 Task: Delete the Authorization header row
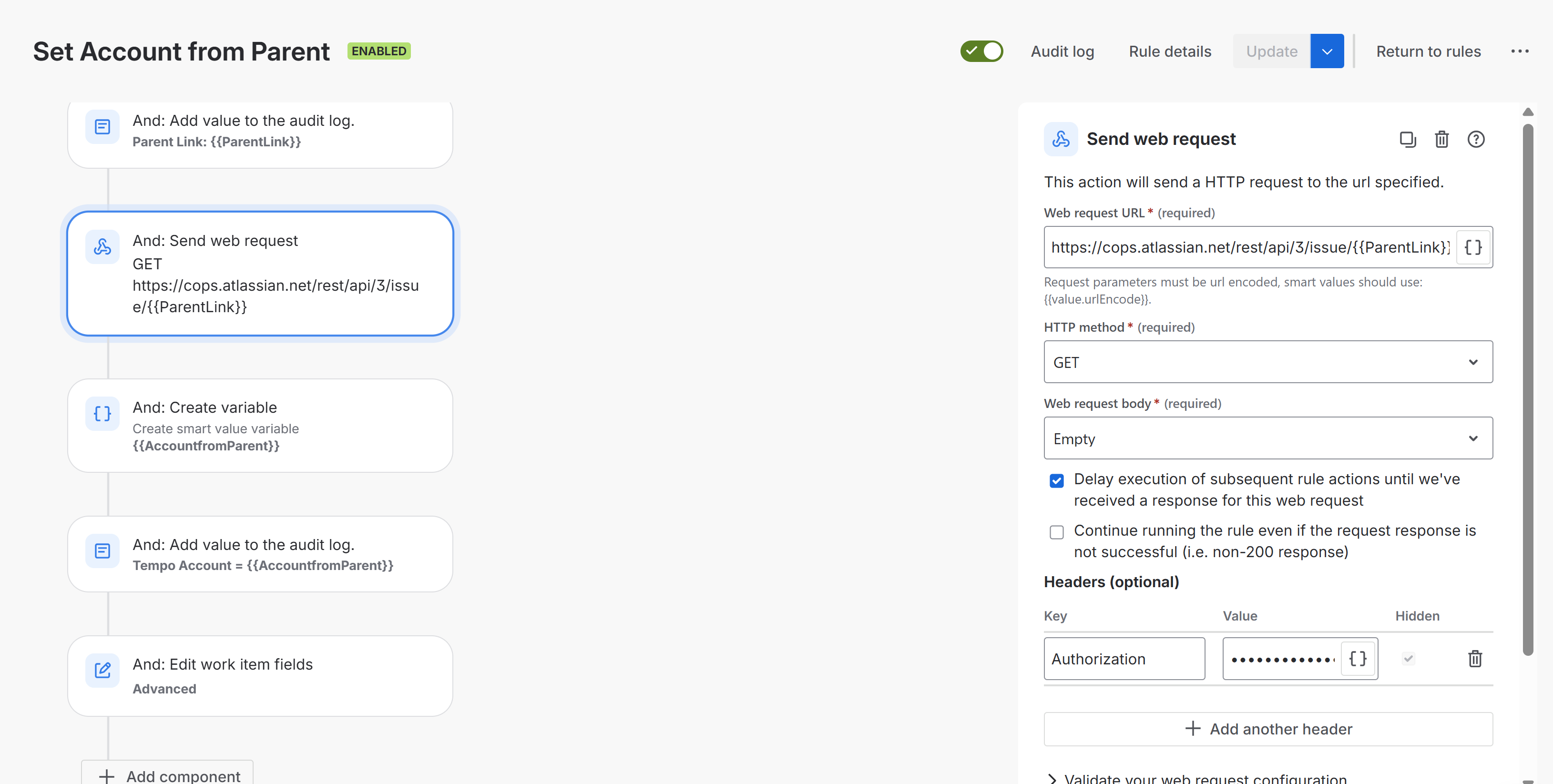point(1475,658)
